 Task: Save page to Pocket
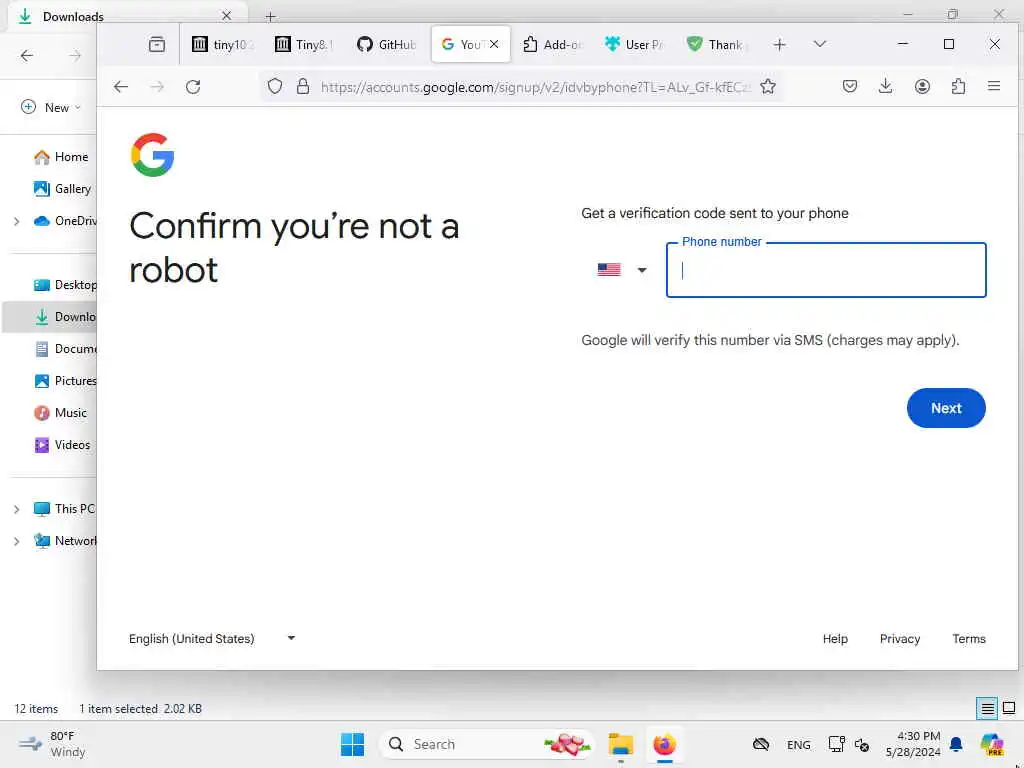coord(850,86)
